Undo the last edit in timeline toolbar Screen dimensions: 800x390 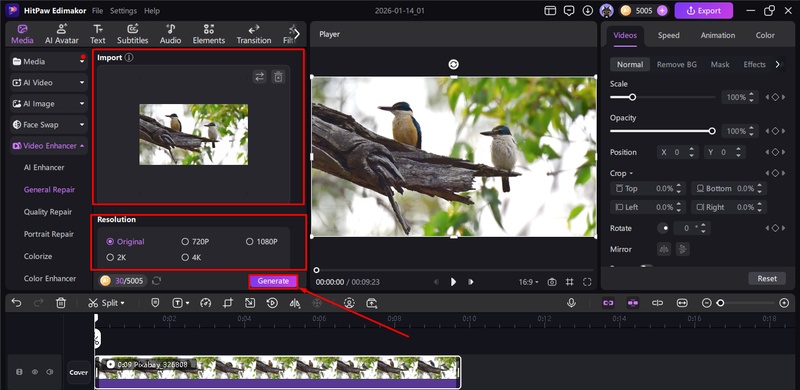[x=16, y=303]
